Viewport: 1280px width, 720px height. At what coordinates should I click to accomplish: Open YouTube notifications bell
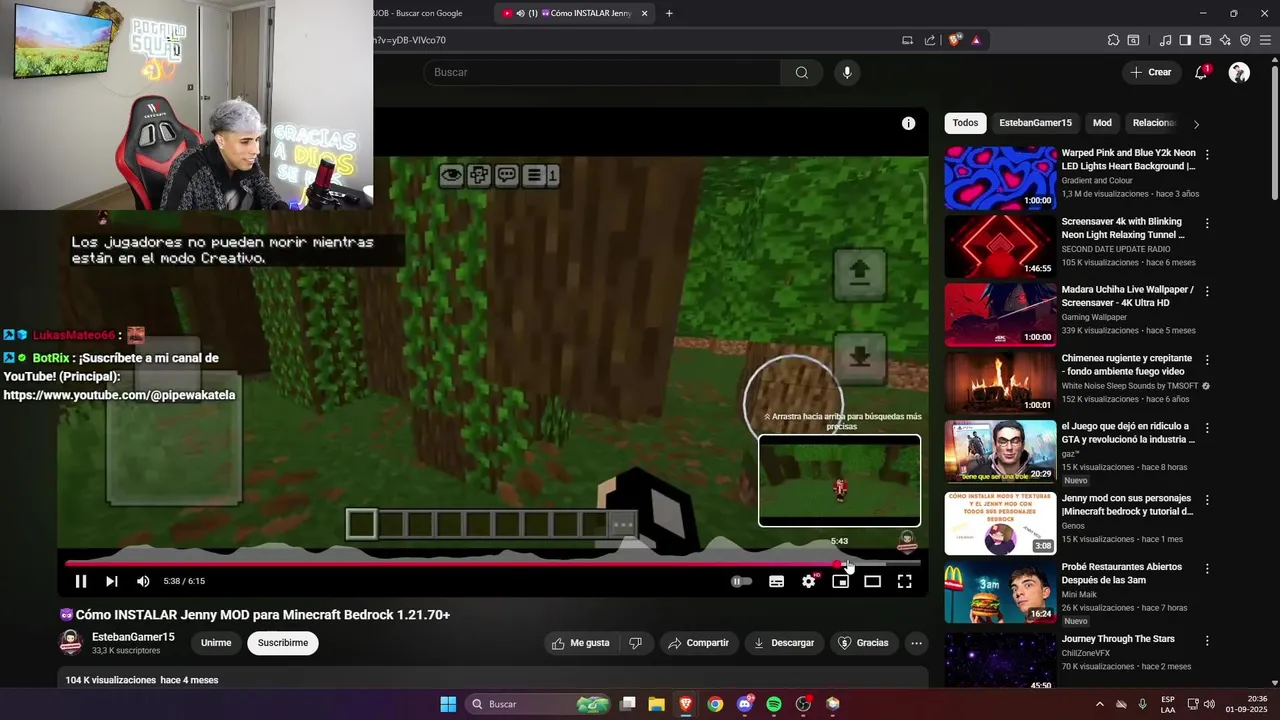[x=1201, y=72]
